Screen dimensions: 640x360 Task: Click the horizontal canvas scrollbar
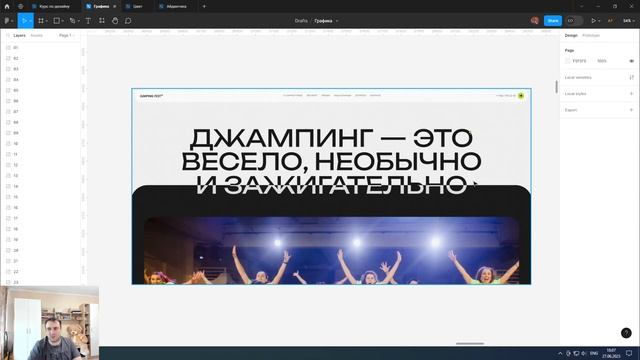point(470,344)
